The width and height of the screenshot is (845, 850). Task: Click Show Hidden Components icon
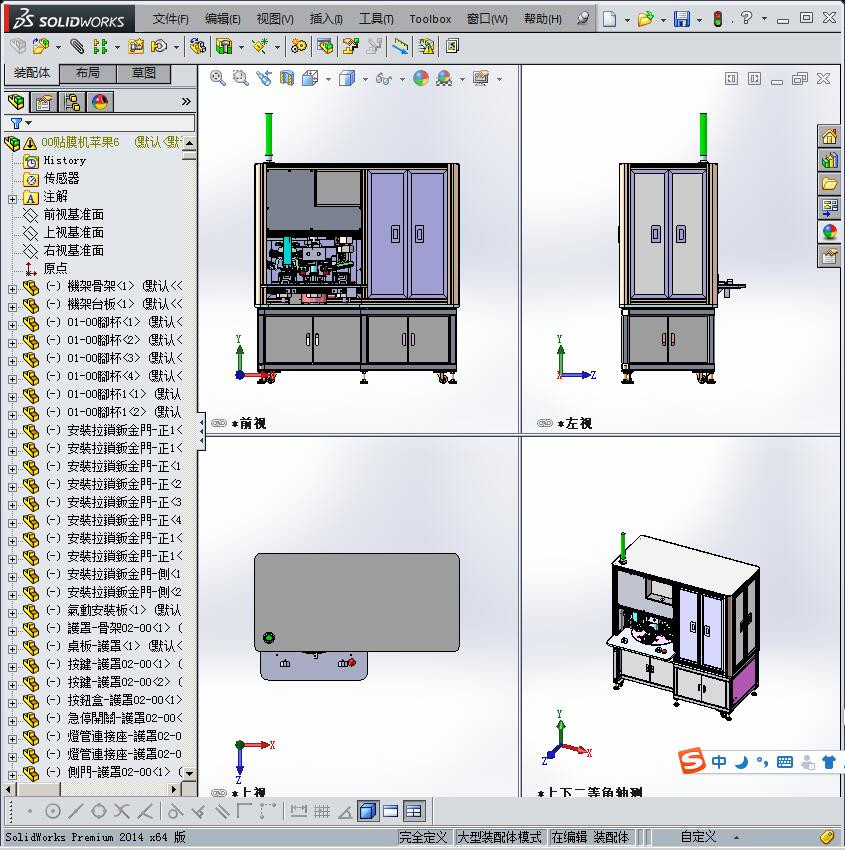coord(198,47)
